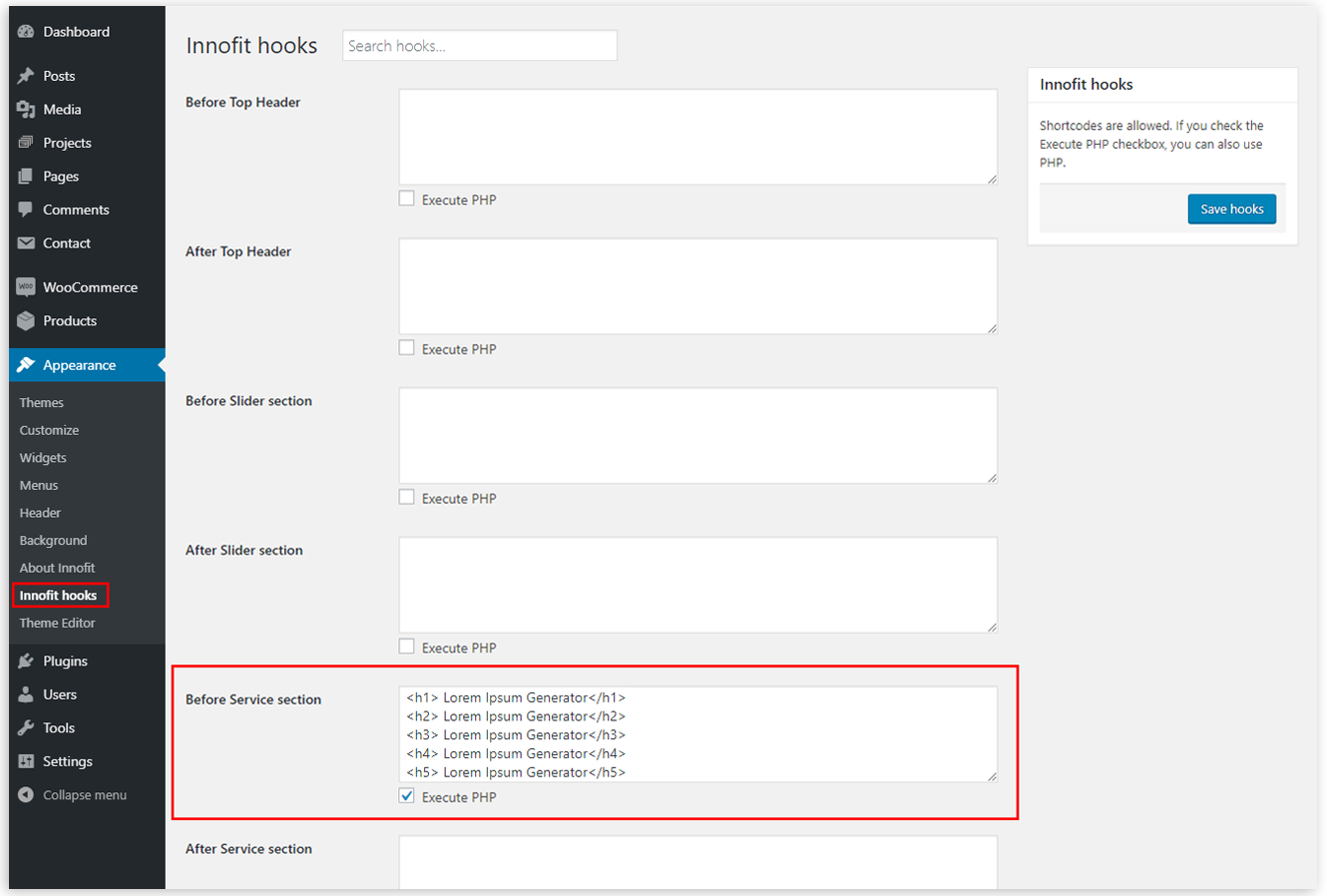Click the WooCommerce logo icon

coord(26,287)
